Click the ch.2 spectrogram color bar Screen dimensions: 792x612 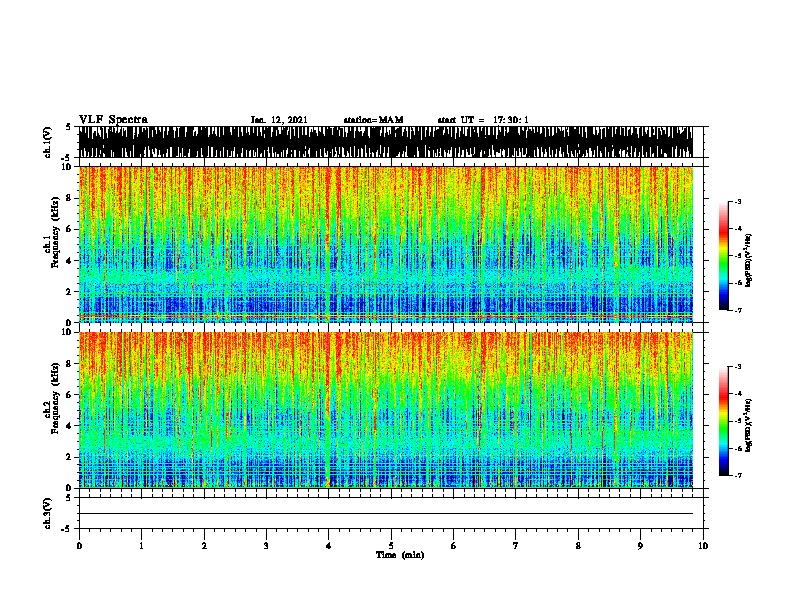[724, 421]
